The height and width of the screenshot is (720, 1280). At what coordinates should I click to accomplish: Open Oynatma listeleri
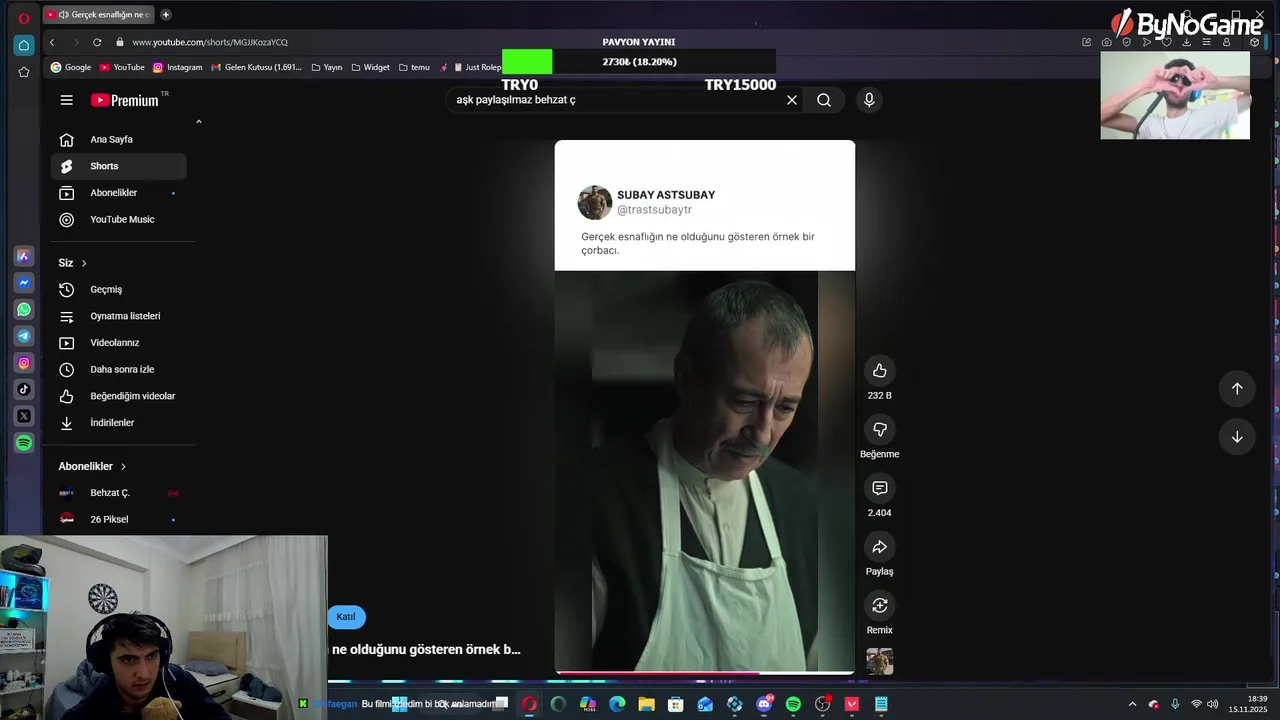point(118,316)
